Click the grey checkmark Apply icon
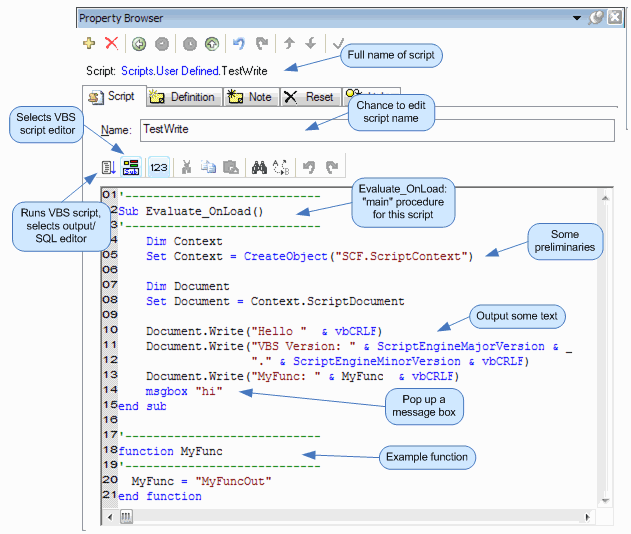The image size is (631, 534). 338,43
